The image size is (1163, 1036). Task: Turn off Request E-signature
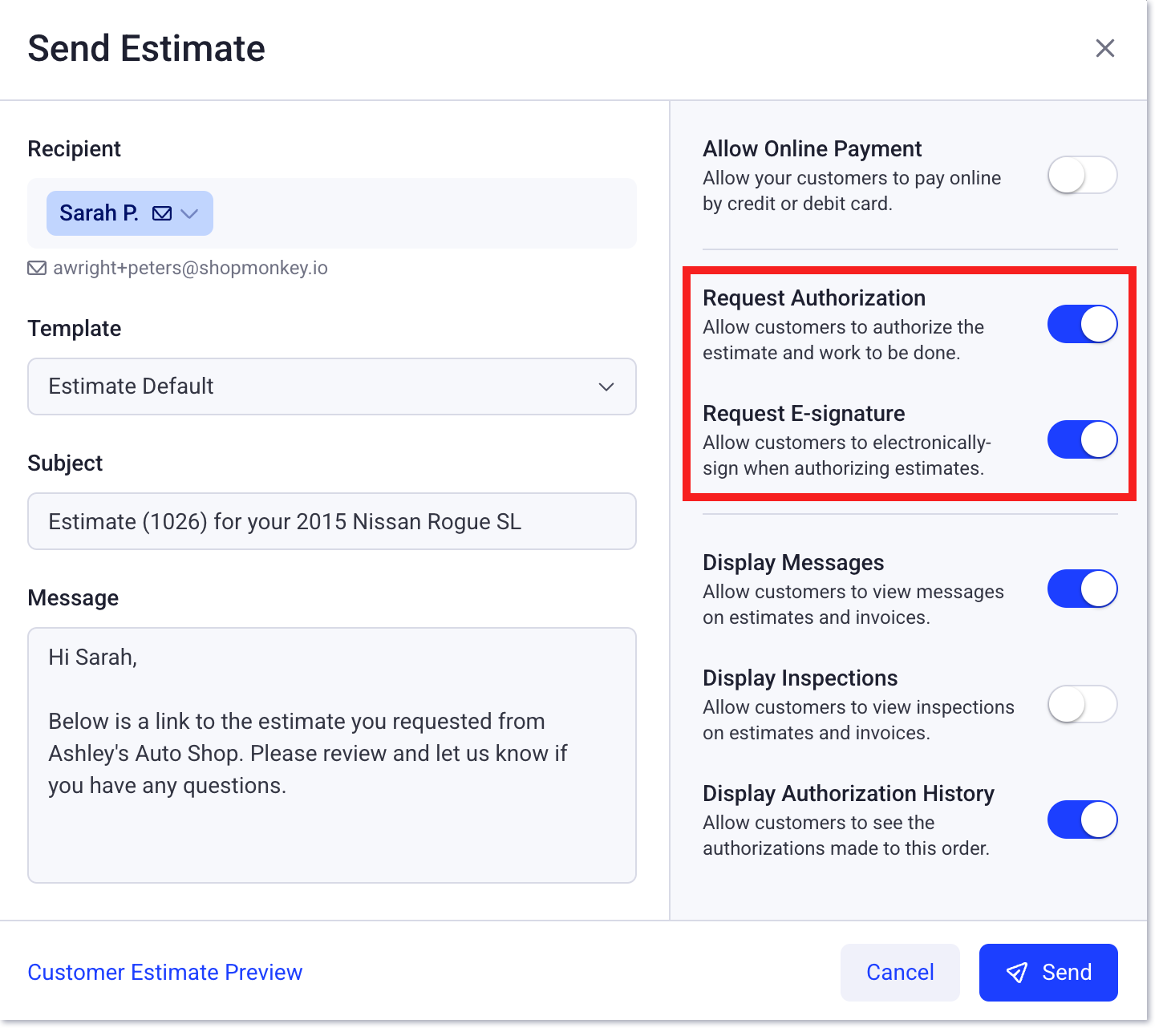coord(1082,439)
